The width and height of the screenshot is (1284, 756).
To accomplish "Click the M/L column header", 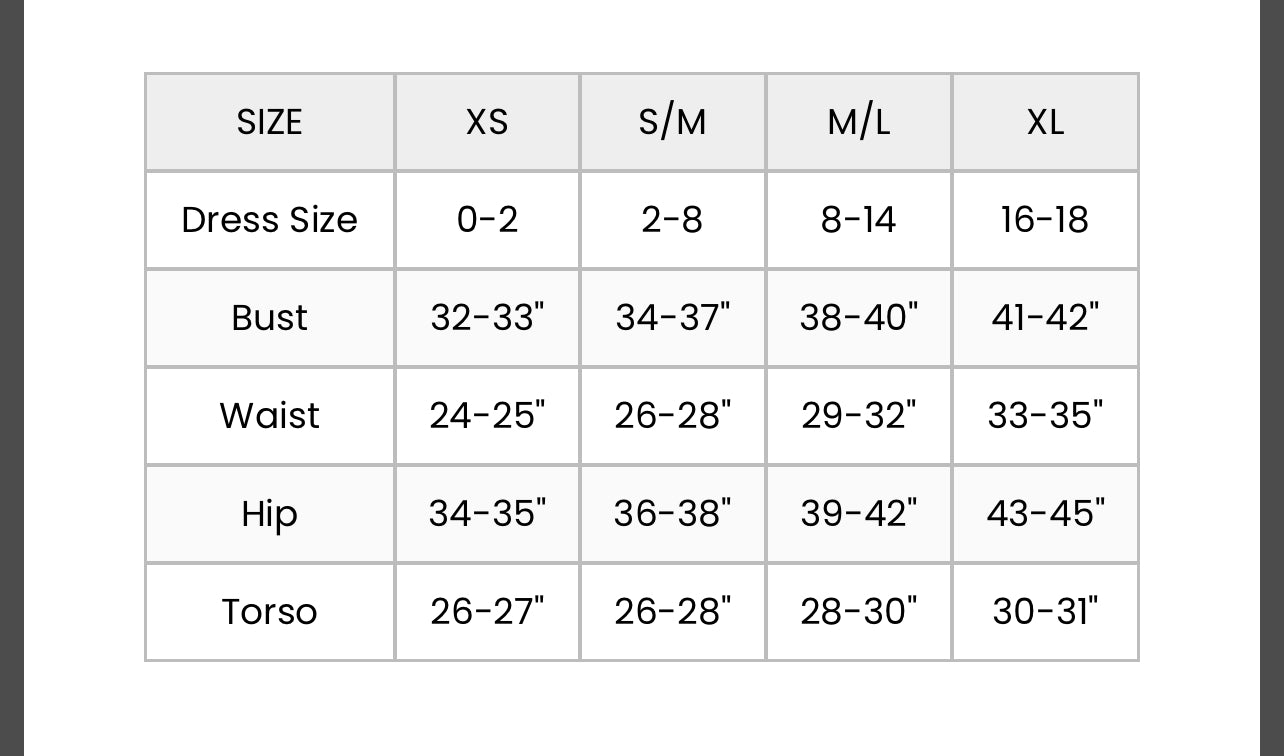I will tap(859, 122).
